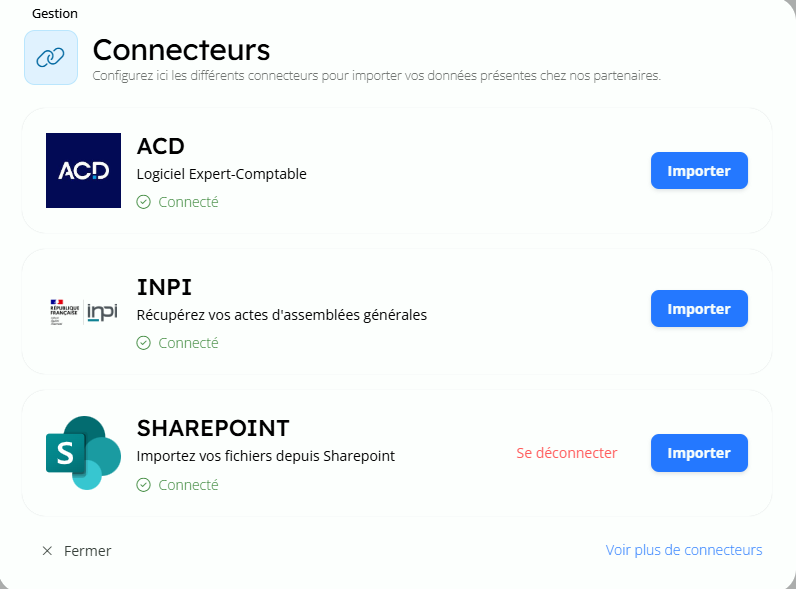Click SharePoint's green Connecté status text
Screen dimensions: 796x589
[x=188, y=485]
